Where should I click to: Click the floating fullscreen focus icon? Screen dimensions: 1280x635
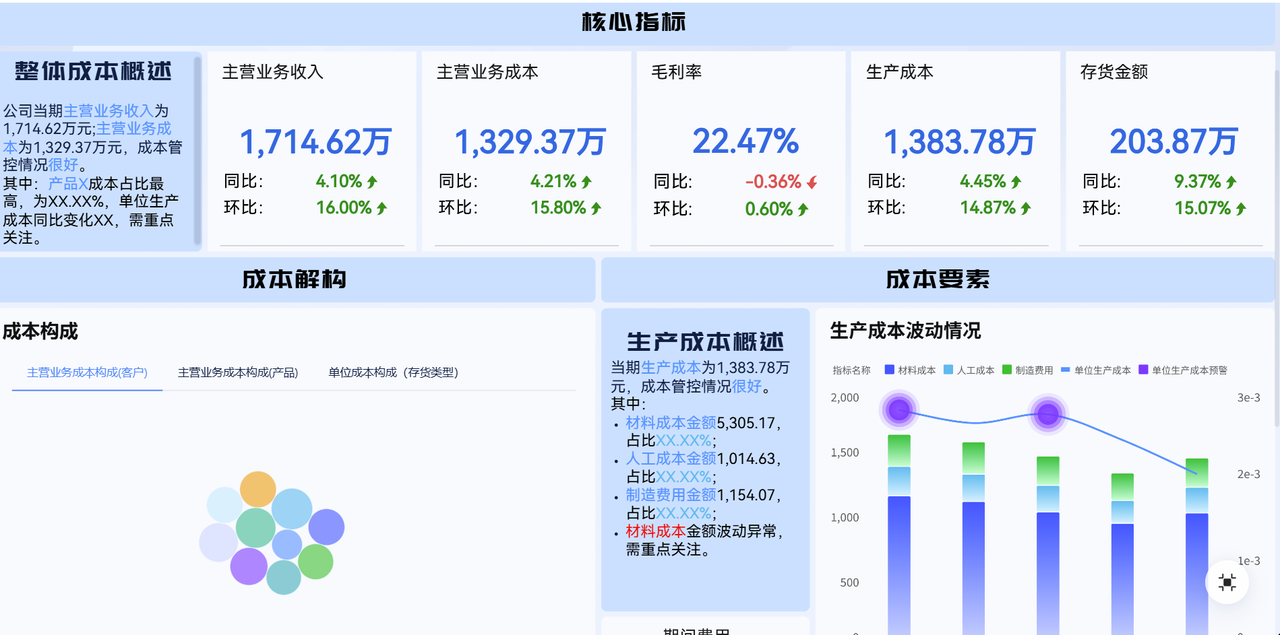[x=1227, y=582]
